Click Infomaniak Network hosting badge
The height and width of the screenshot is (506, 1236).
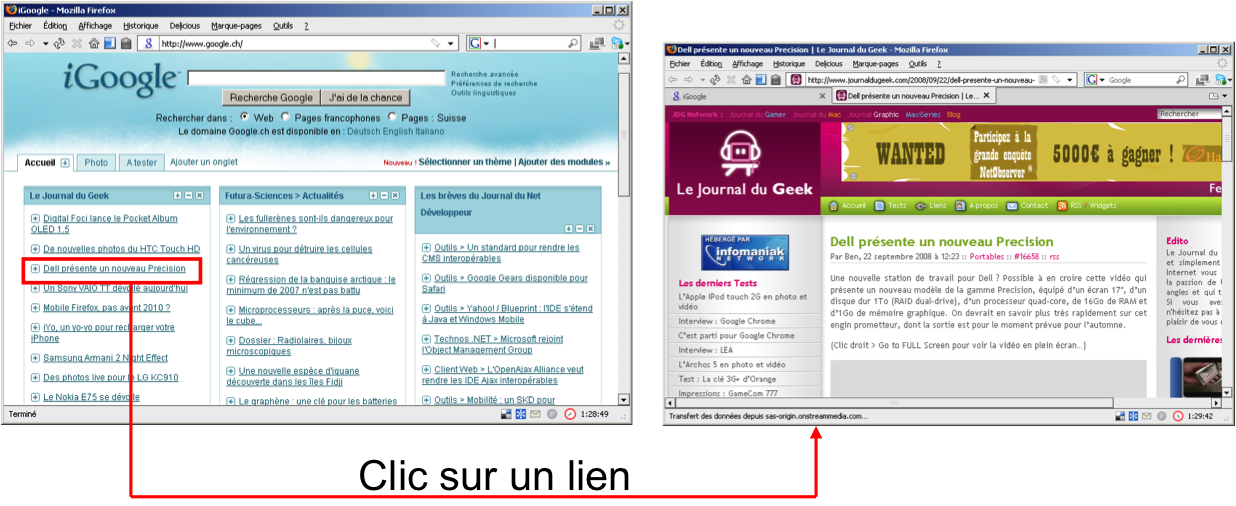(745, 253)
